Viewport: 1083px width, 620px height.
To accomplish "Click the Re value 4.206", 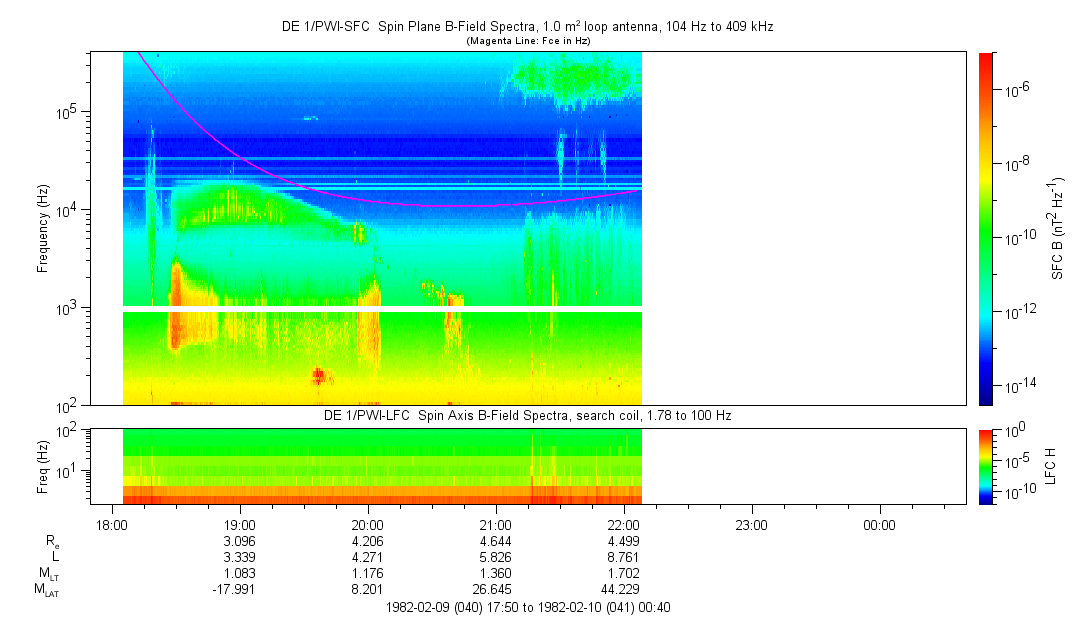I will tap(368, 541).
